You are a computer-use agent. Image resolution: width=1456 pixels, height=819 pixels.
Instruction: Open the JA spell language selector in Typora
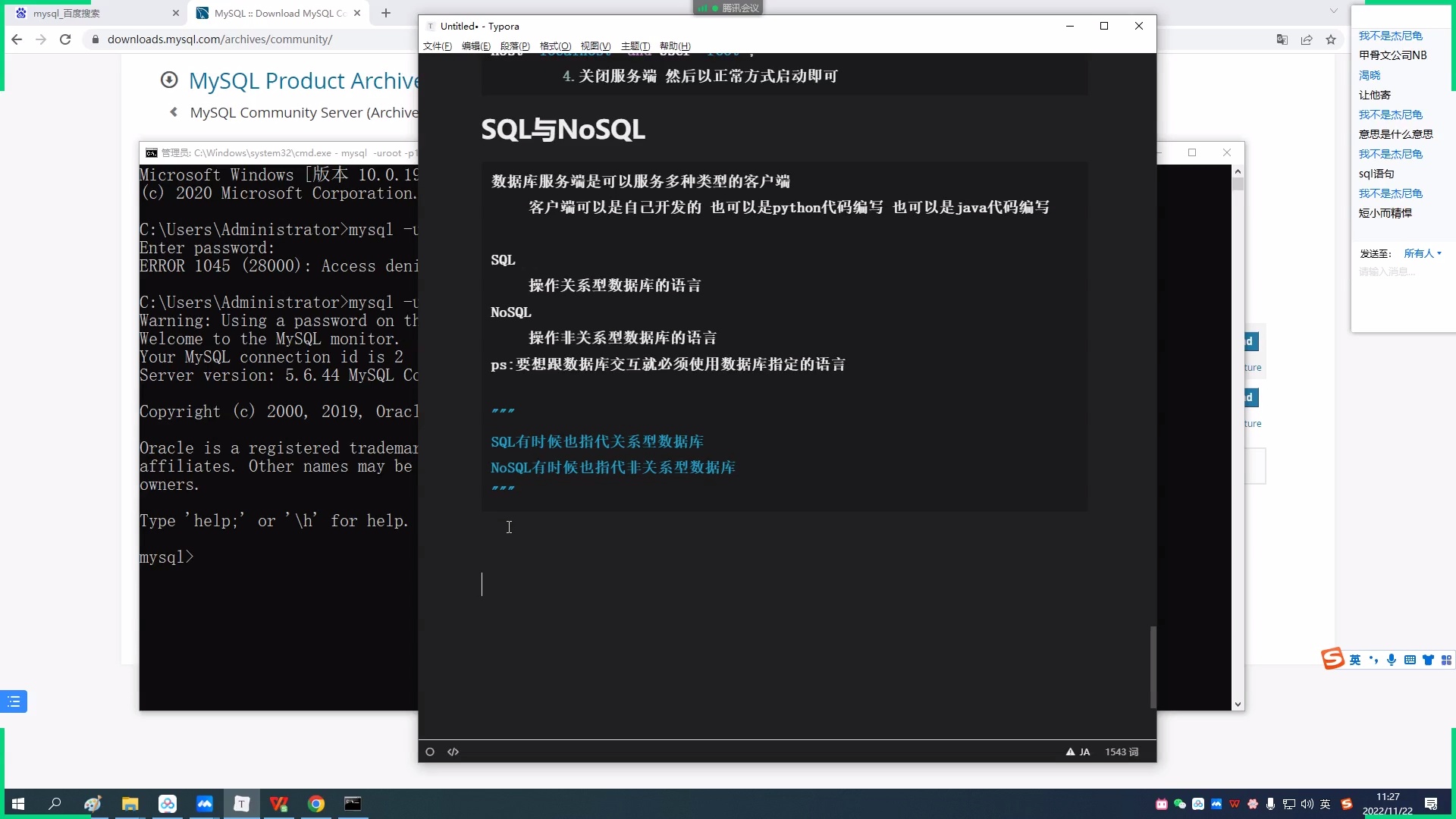[1084, 752]
